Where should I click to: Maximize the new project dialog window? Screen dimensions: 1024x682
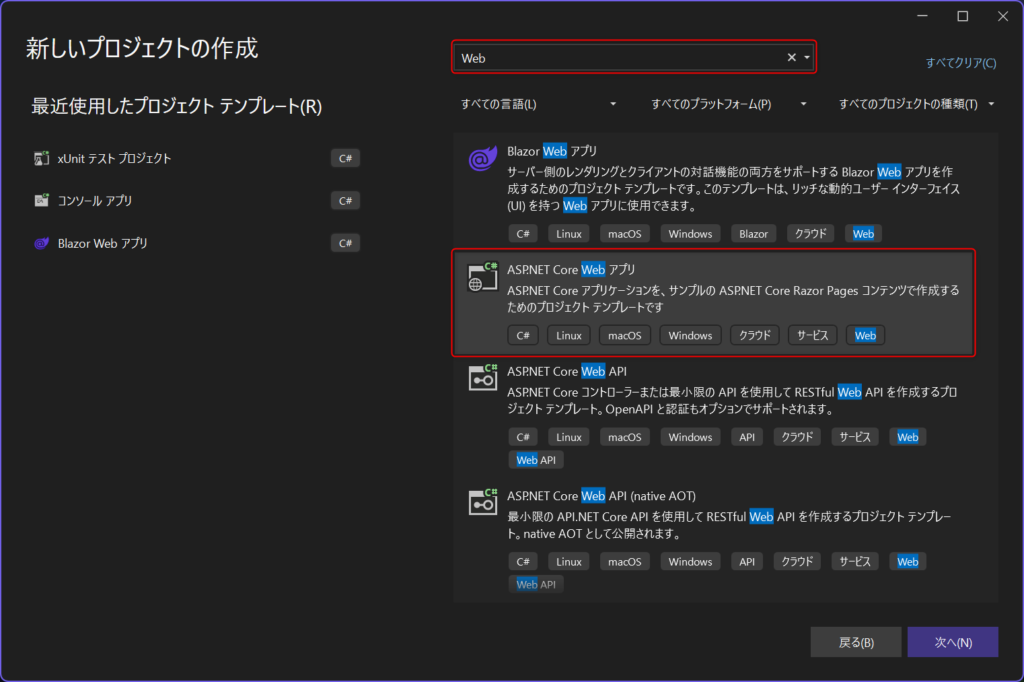click(963, 16)
